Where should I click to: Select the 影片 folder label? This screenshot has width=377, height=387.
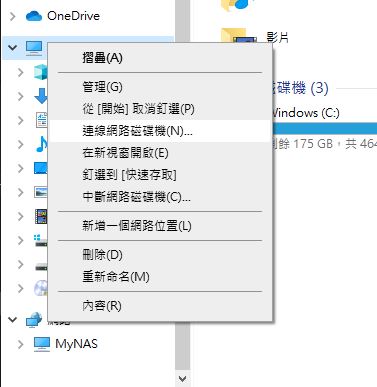click(277, 37)
